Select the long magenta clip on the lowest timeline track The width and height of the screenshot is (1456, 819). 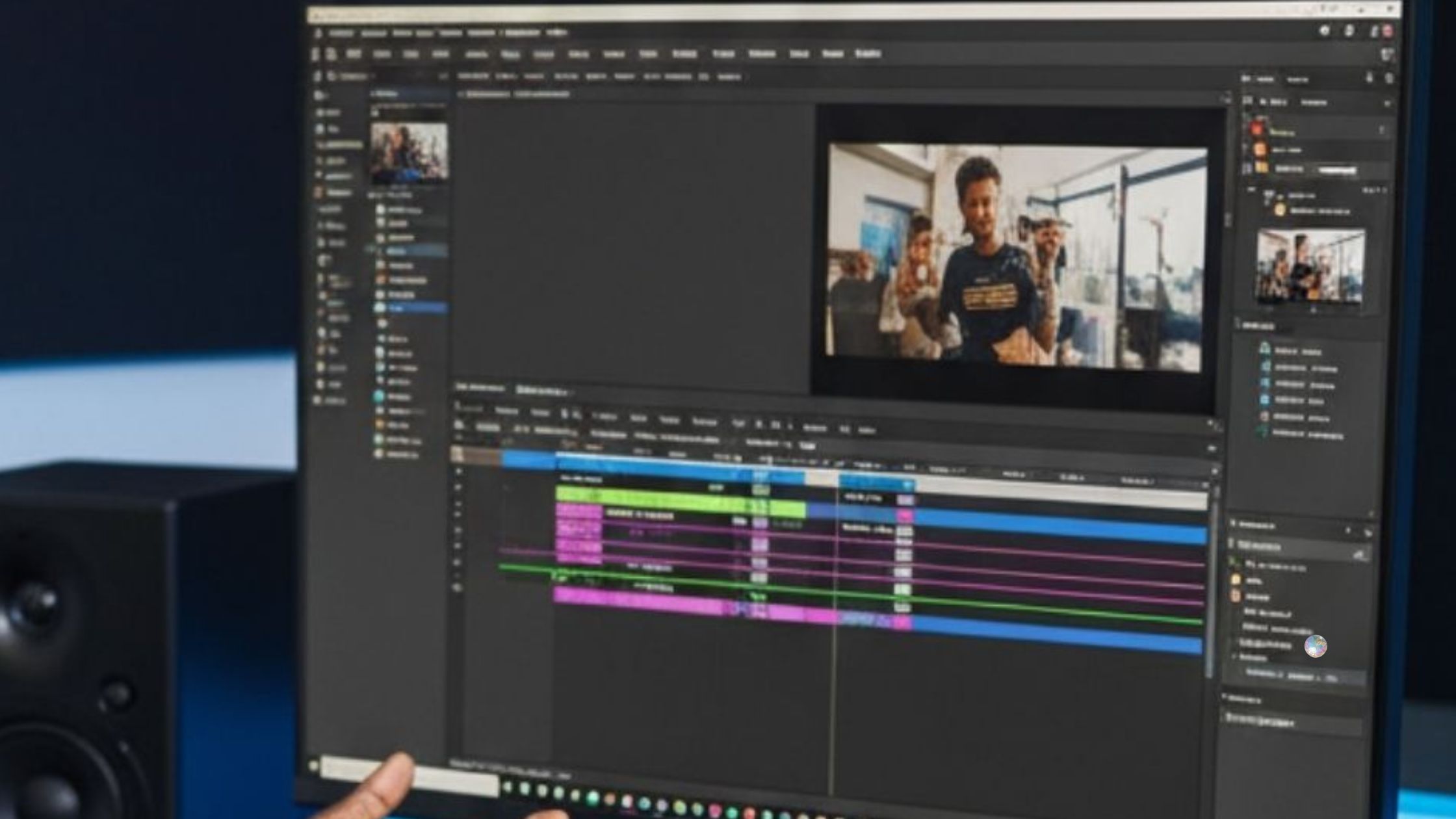pos(695,604)
